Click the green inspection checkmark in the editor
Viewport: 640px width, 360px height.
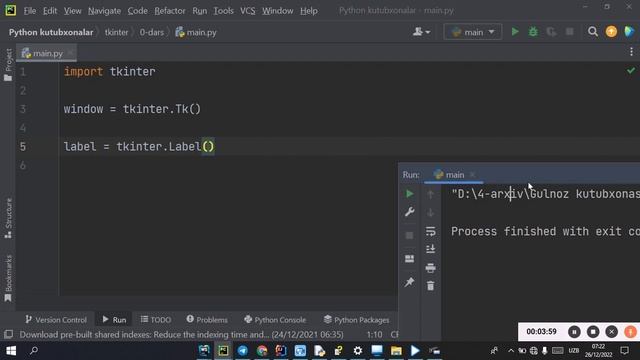coord(631,71)
